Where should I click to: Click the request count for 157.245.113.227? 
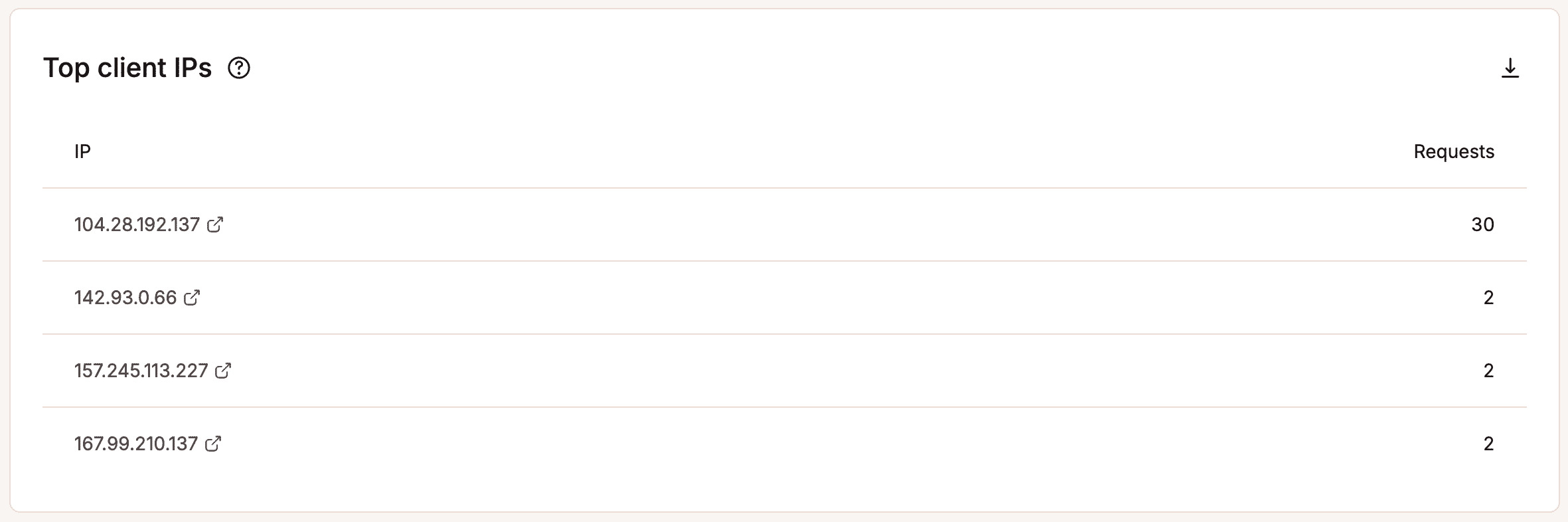[x=1488, y=371]
